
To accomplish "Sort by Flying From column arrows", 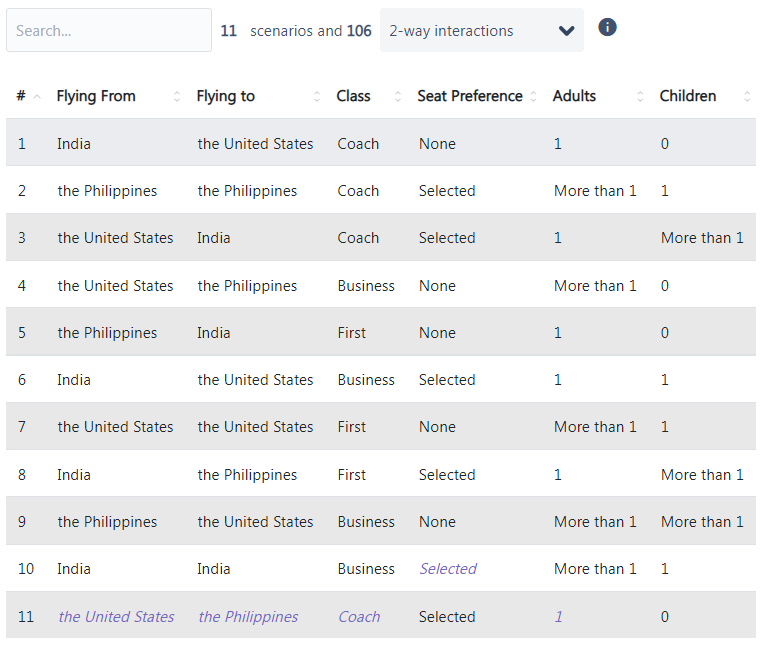I will point(177,97).
